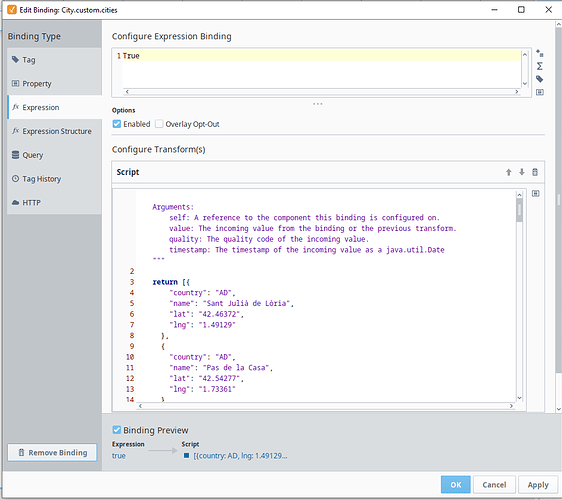Insert a tag using the tag icon

coord(539,79)
